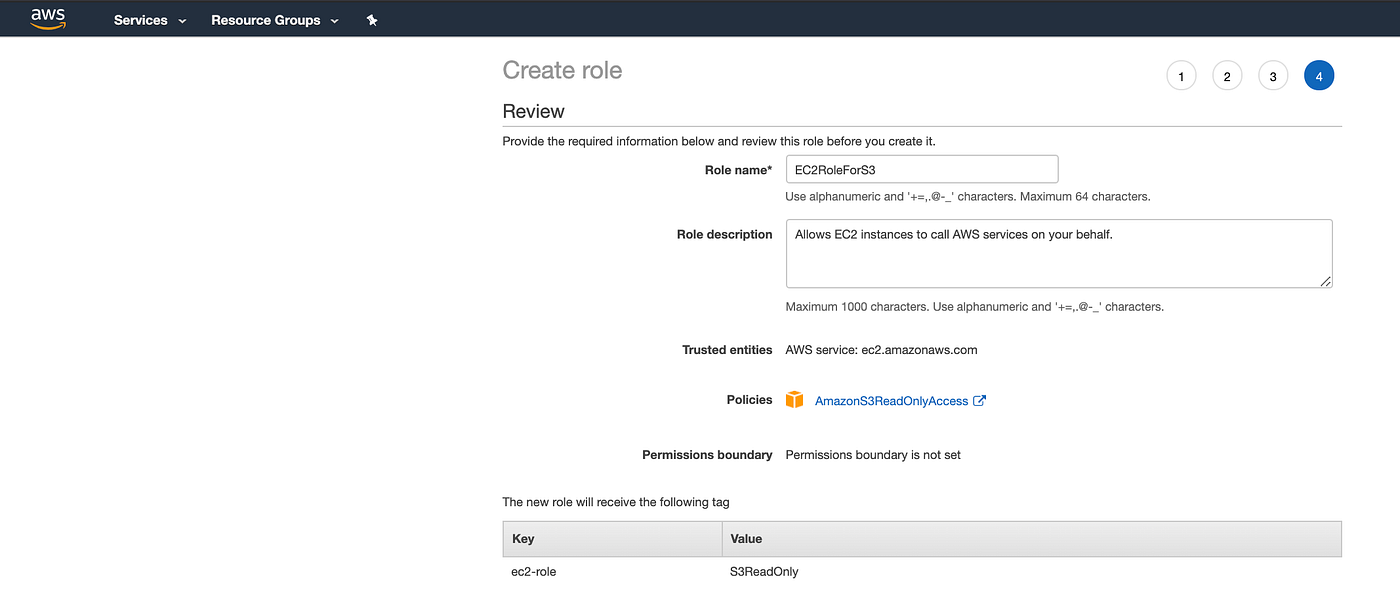Jump to step 2 of wizard
Viewport: 1400px width, 611px height.
1227,76
